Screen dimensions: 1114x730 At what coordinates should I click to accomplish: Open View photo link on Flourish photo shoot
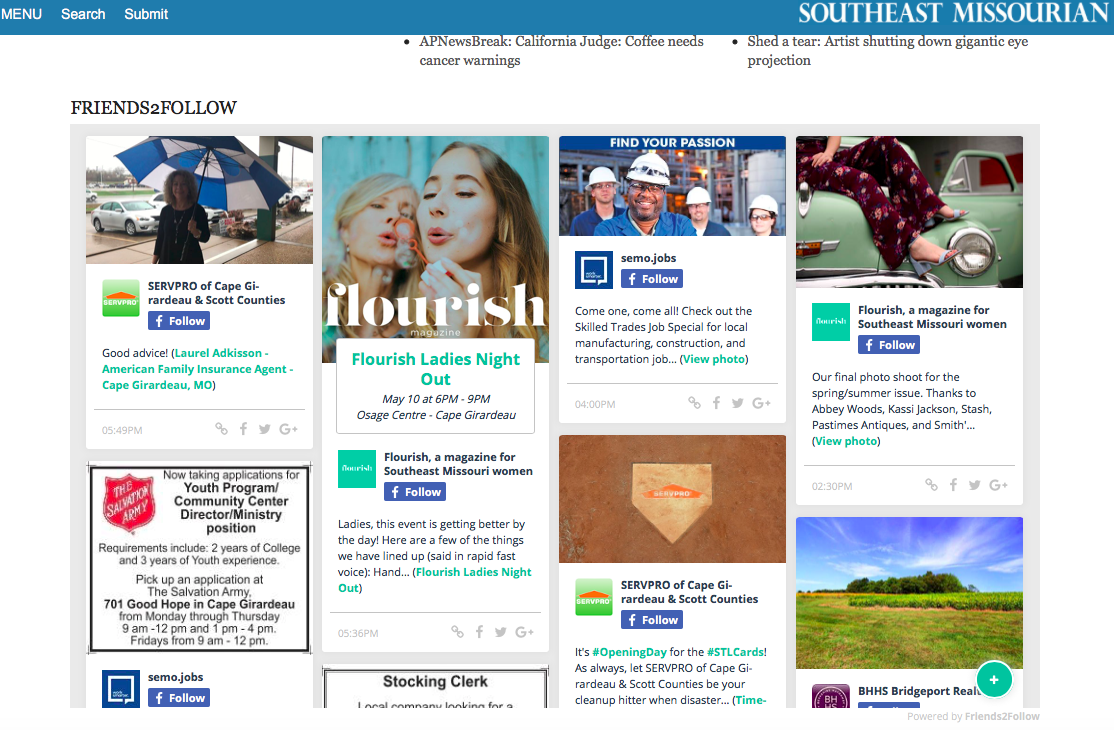coord(846,441)
